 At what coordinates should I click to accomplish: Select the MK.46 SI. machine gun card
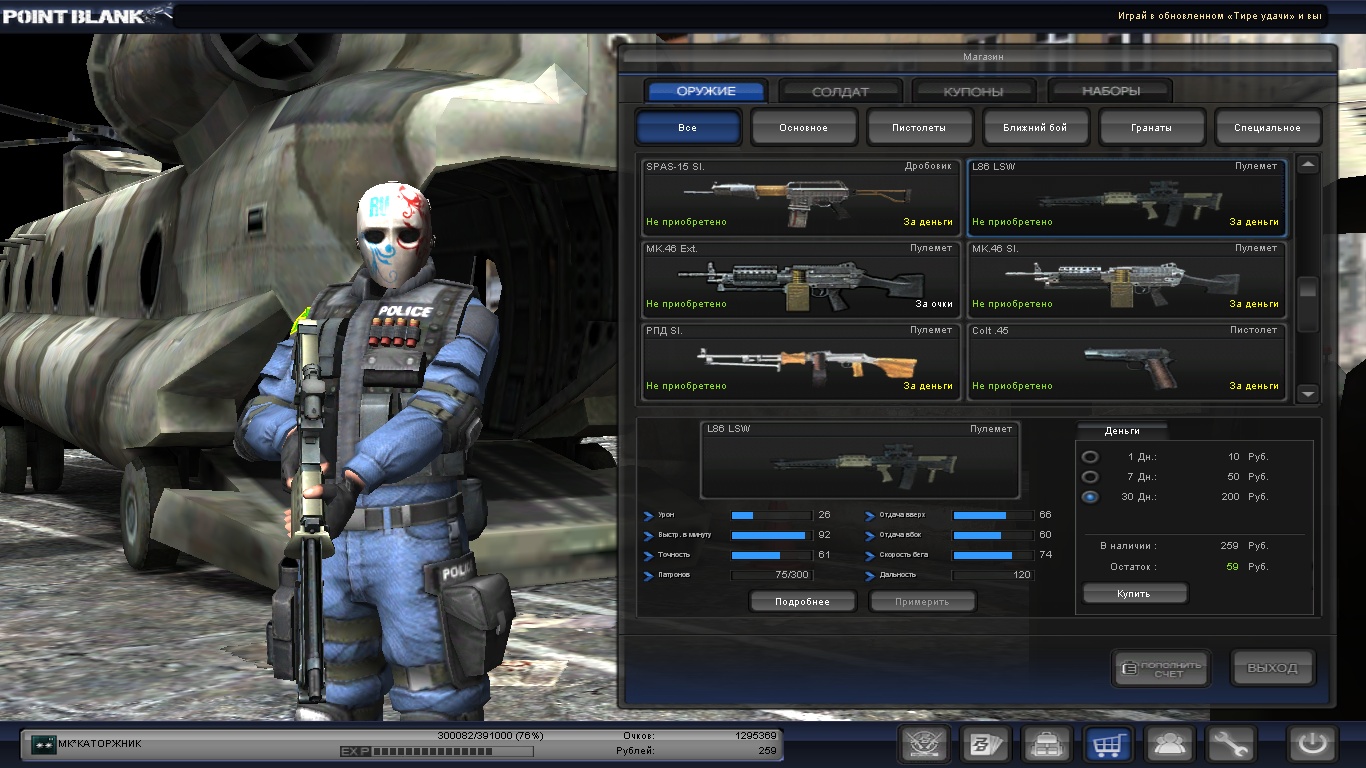(1126, 280)
